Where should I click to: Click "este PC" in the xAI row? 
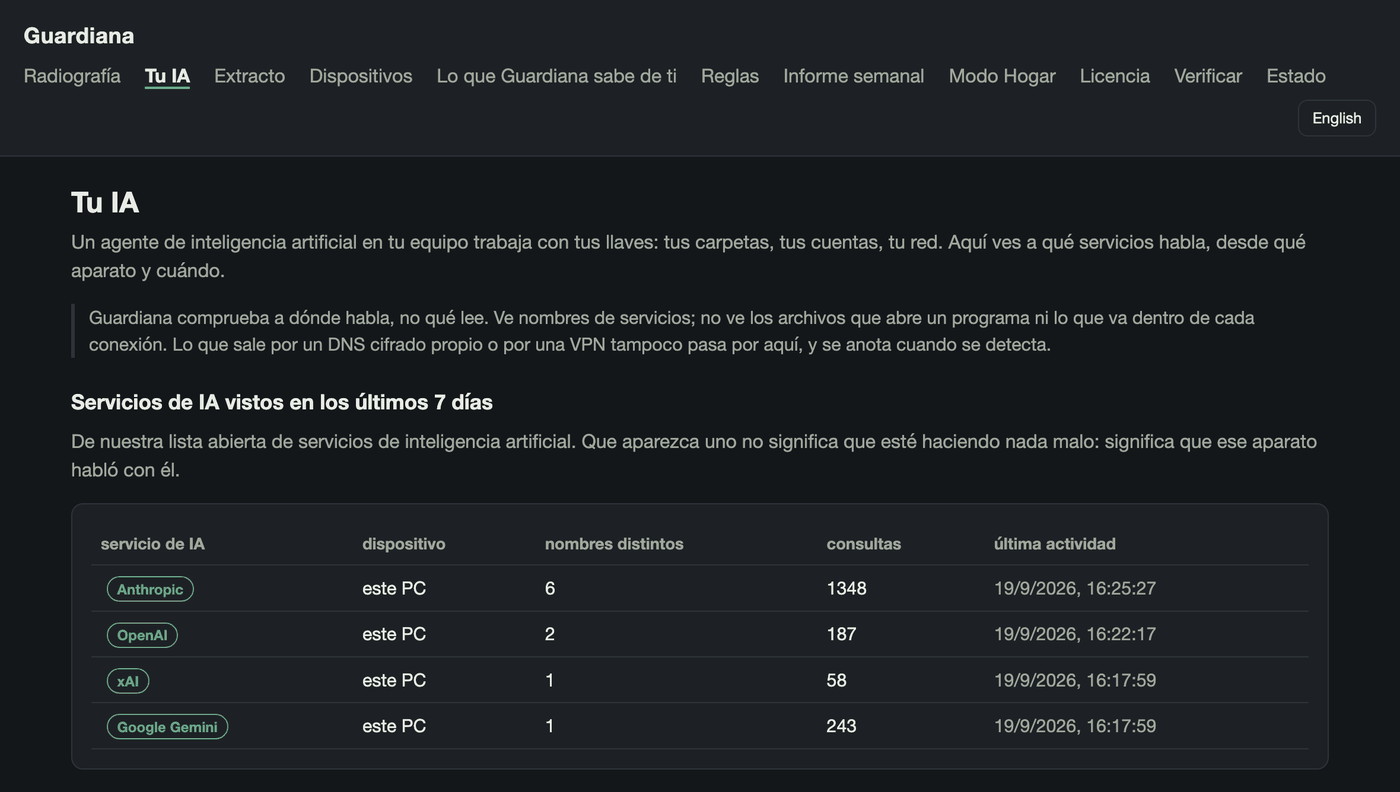[x=394, y=680]
